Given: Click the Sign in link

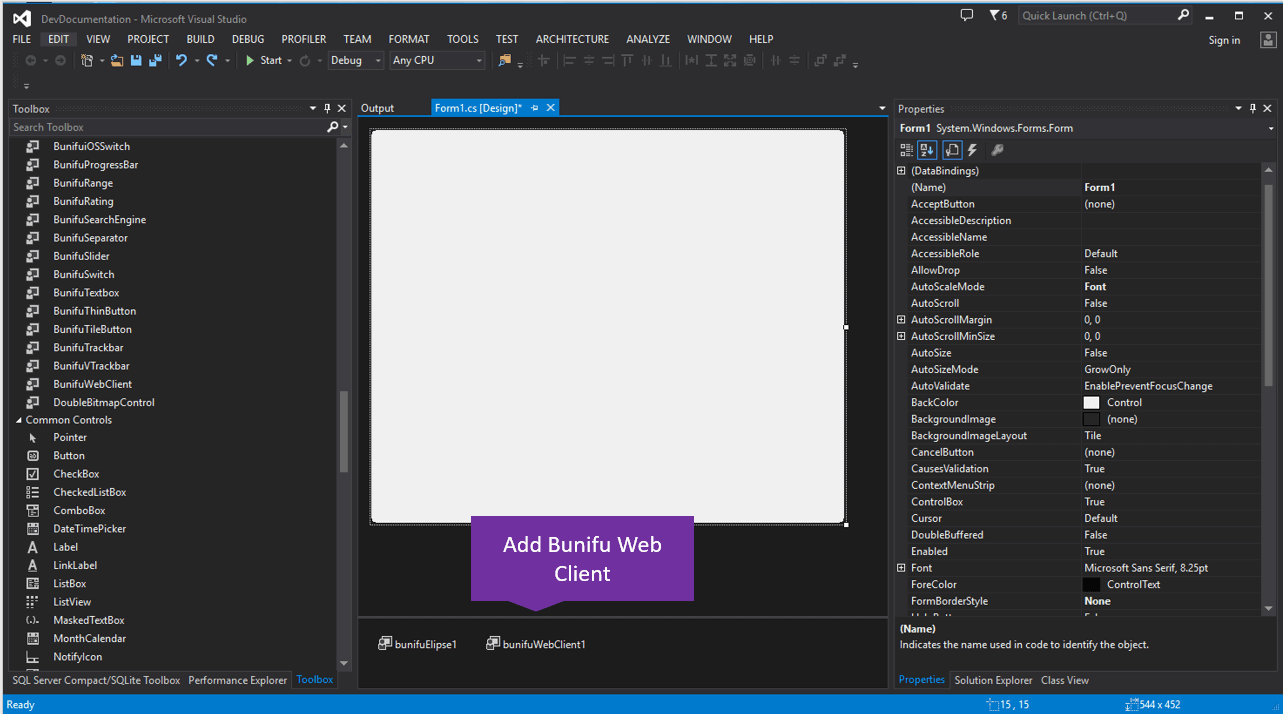Looking at the screenshot, I should click(x=1224, y=40).
